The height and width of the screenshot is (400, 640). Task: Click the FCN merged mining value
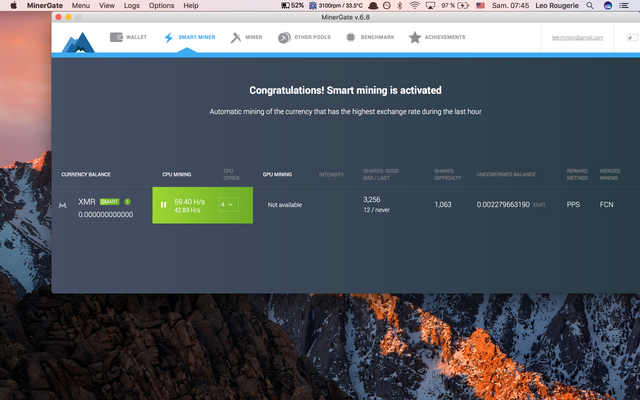pyautogui.click(x=607, y=204)
